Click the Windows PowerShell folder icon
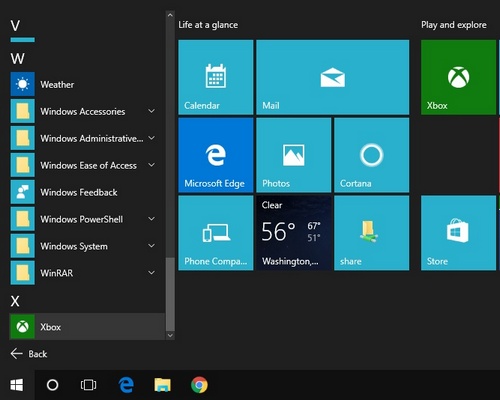Viewport: 500px width, 400px height. tap(22, 219)
